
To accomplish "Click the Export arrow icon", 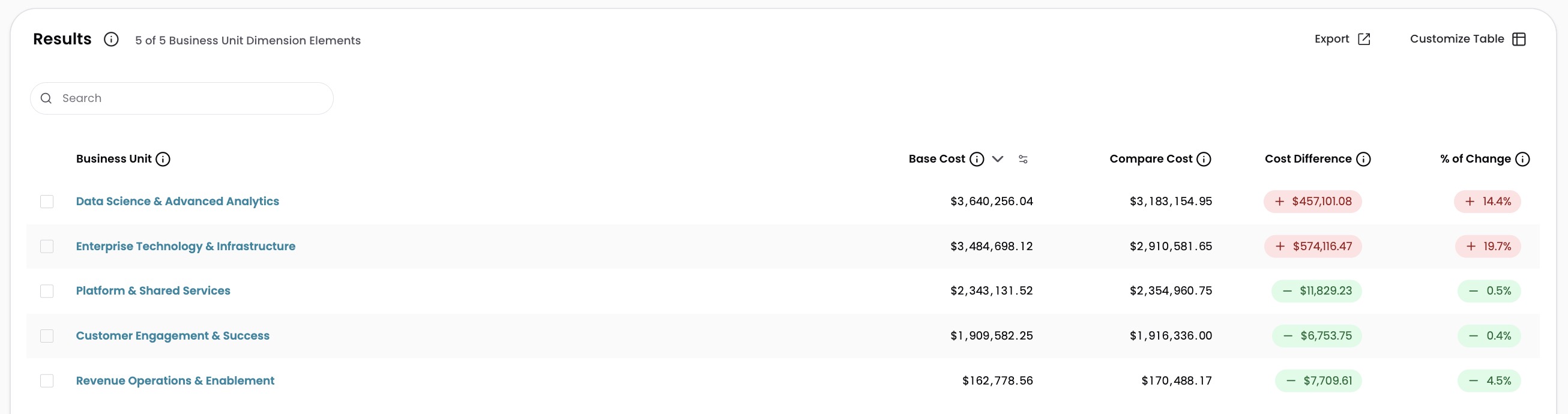I will (1364, 39).
